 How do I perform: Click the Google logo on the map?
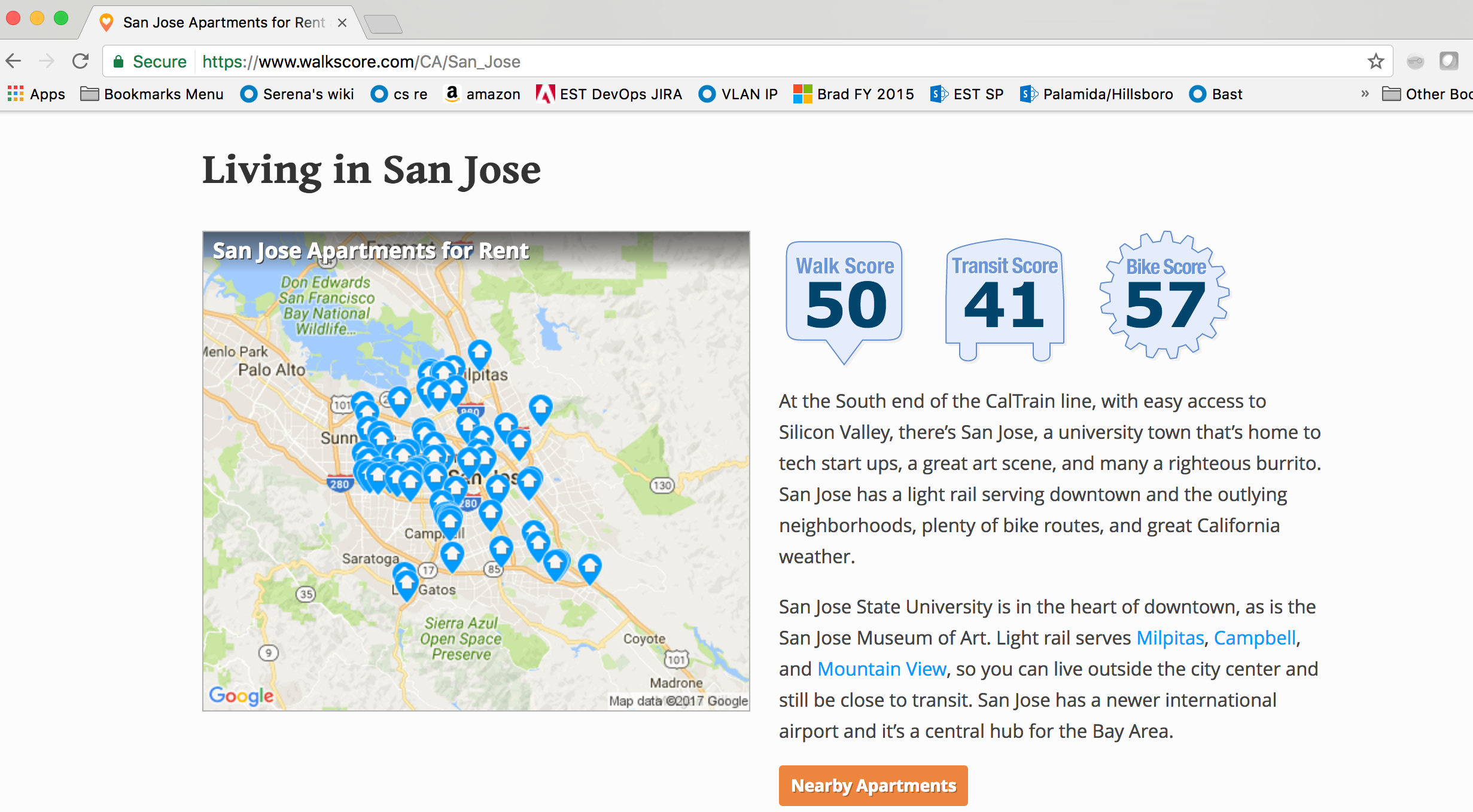[x=241, y=695]
